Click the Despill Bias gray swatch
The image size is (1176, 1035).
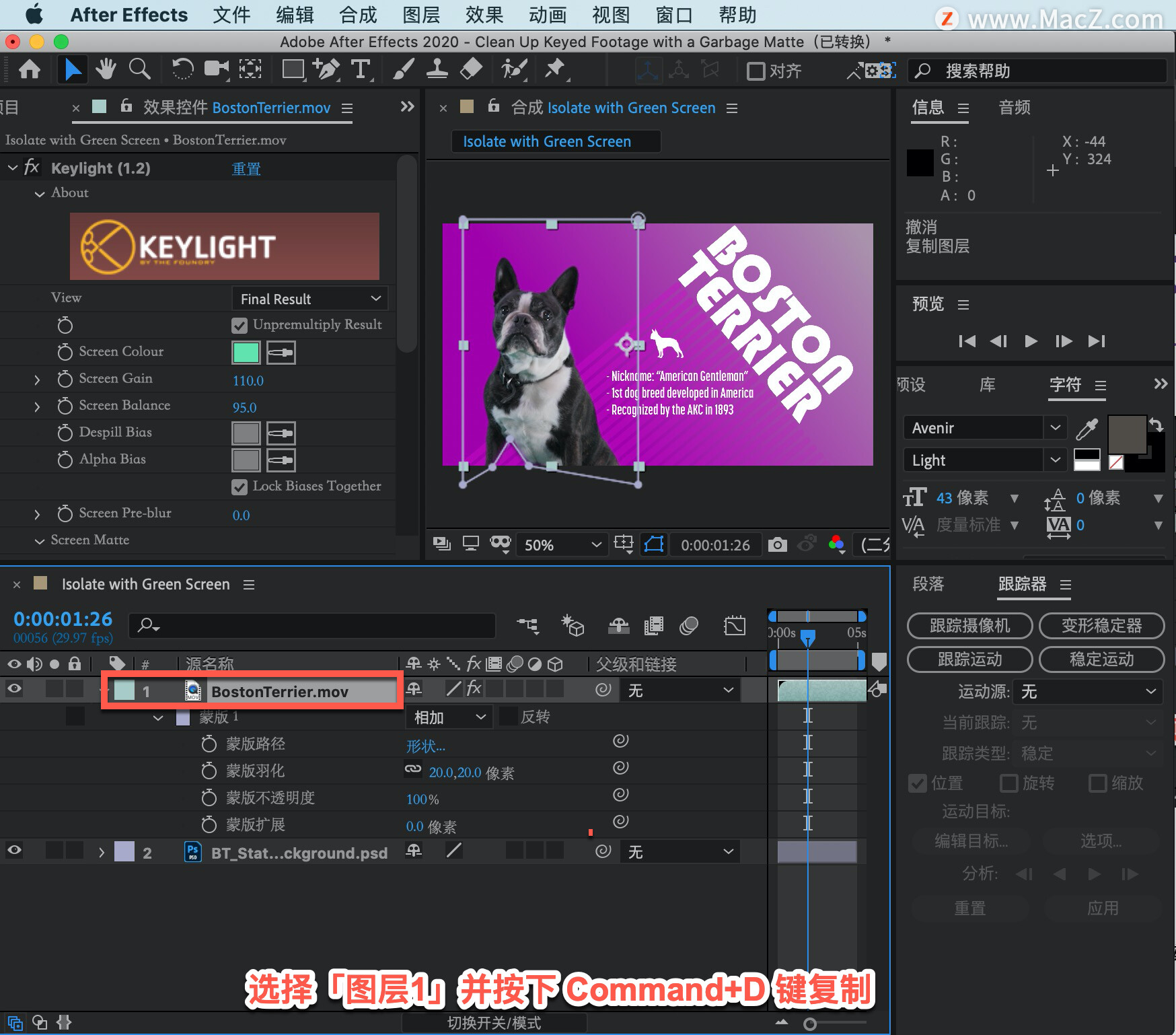coord(246,433)
